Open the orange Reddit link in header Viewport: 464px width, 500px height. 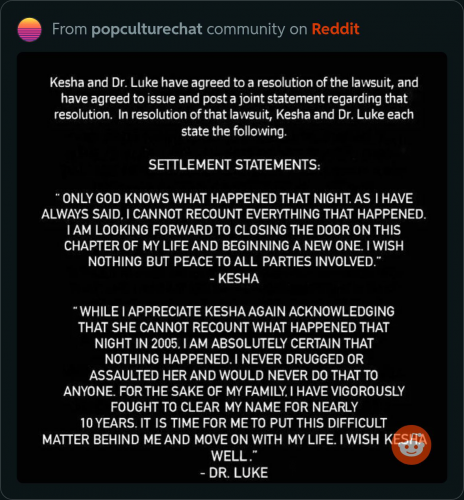point(335,29)
